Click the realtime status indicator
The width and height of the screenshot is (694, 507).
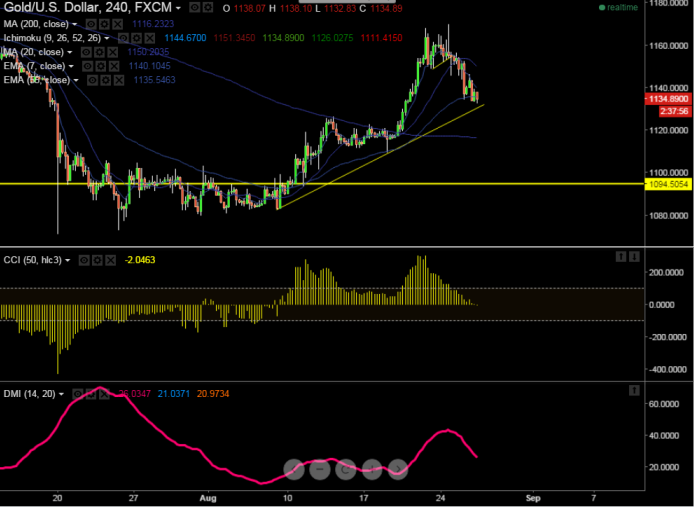tap(618, 8)
